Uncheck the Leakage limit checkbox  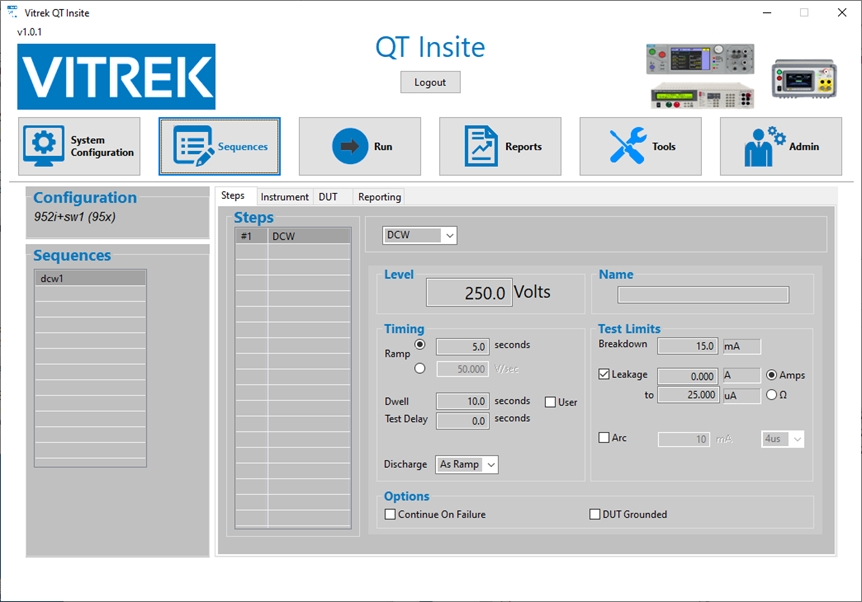(604, 375)
